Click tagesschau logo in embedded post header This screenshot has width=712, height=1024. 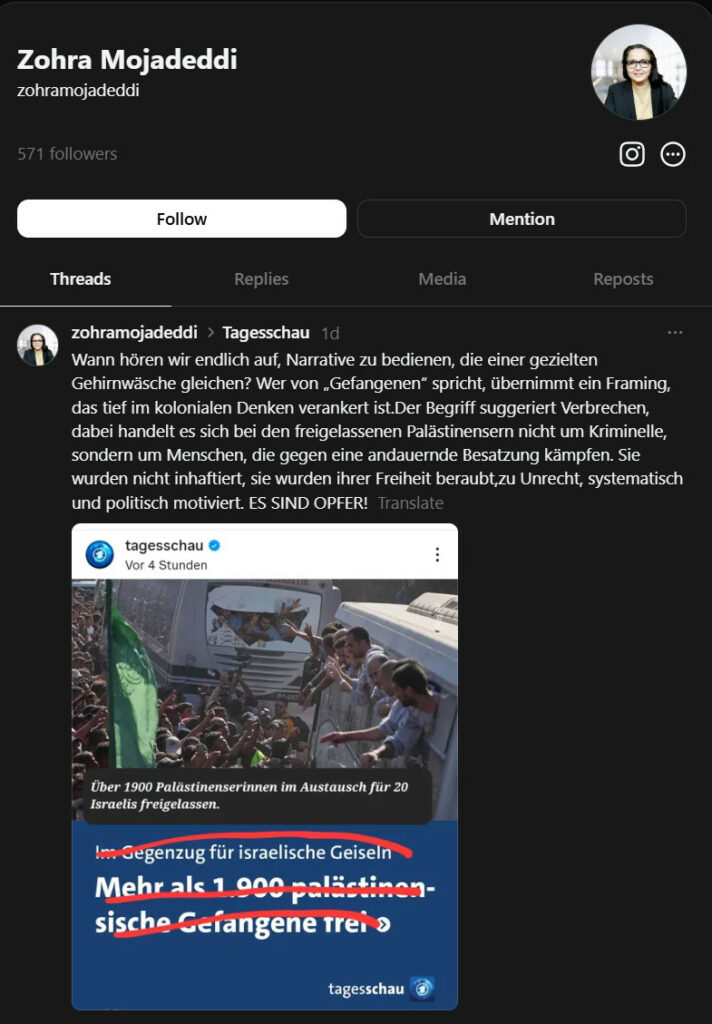click(x=100, y=554)
